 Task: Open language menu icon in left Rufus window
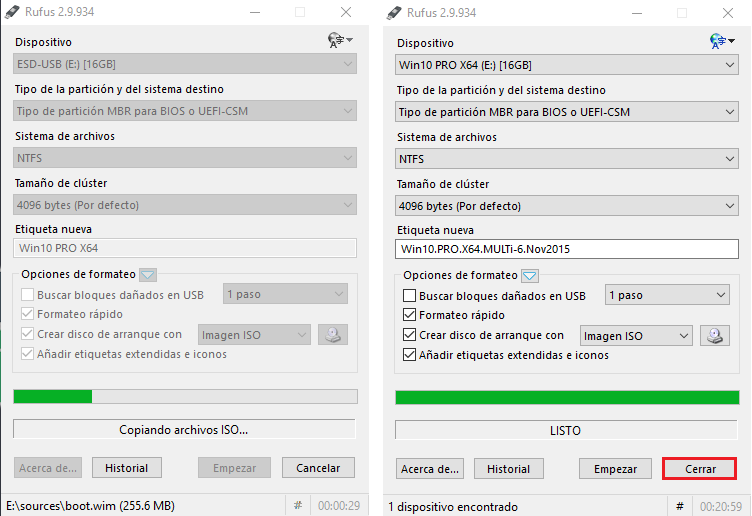(x=340, y=40)
